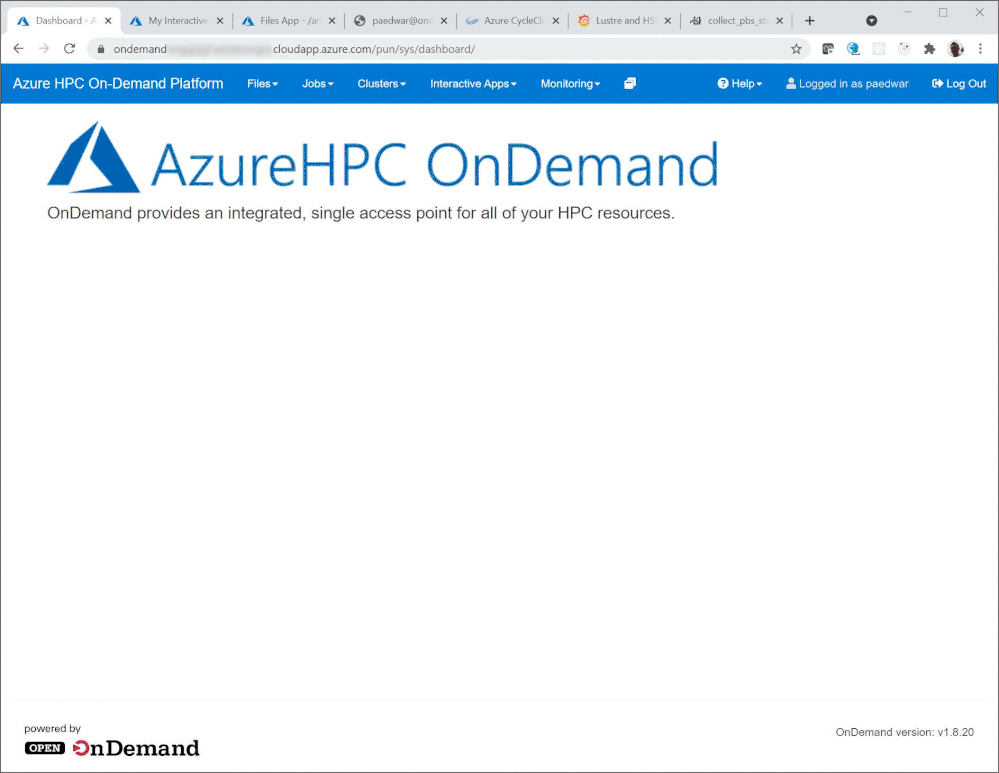Click the first extension icon beside the bookmark star
This screenshot has width=999, height=773.
pos(828,48)
